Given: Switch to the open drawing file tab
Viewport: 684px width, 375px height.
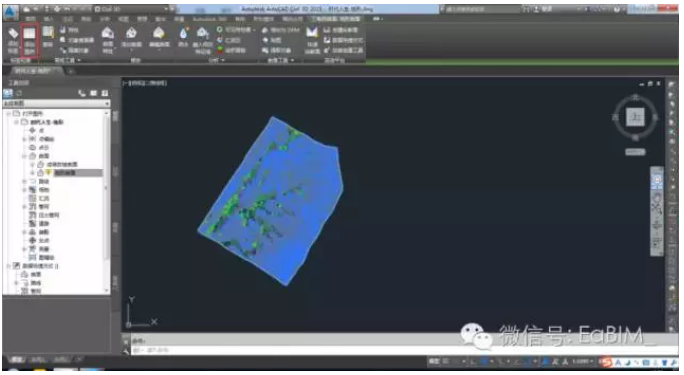Looking at the screenshot, I should (33, 71).
